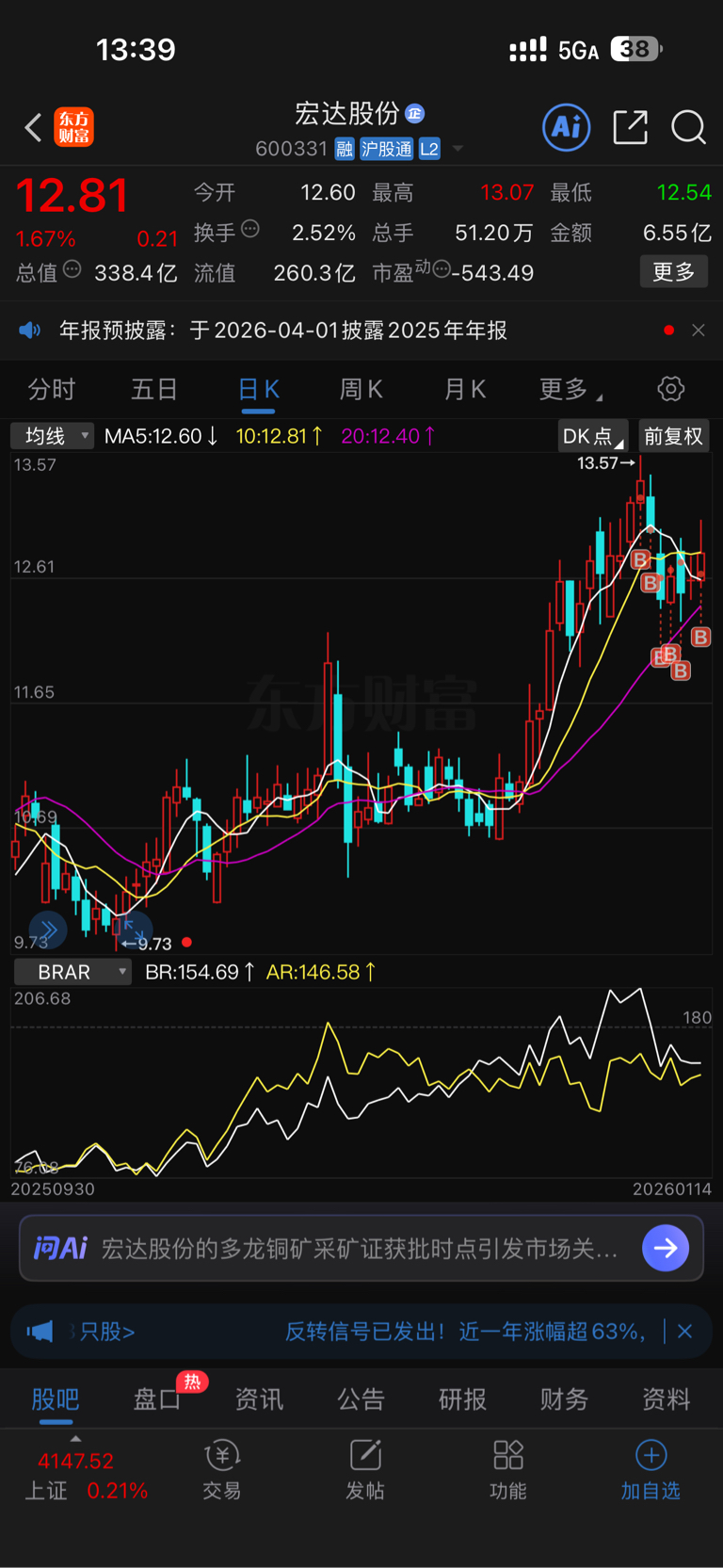Tap the megaphone promo icon
This screenshot has width=723, height=1568.
40,1332
